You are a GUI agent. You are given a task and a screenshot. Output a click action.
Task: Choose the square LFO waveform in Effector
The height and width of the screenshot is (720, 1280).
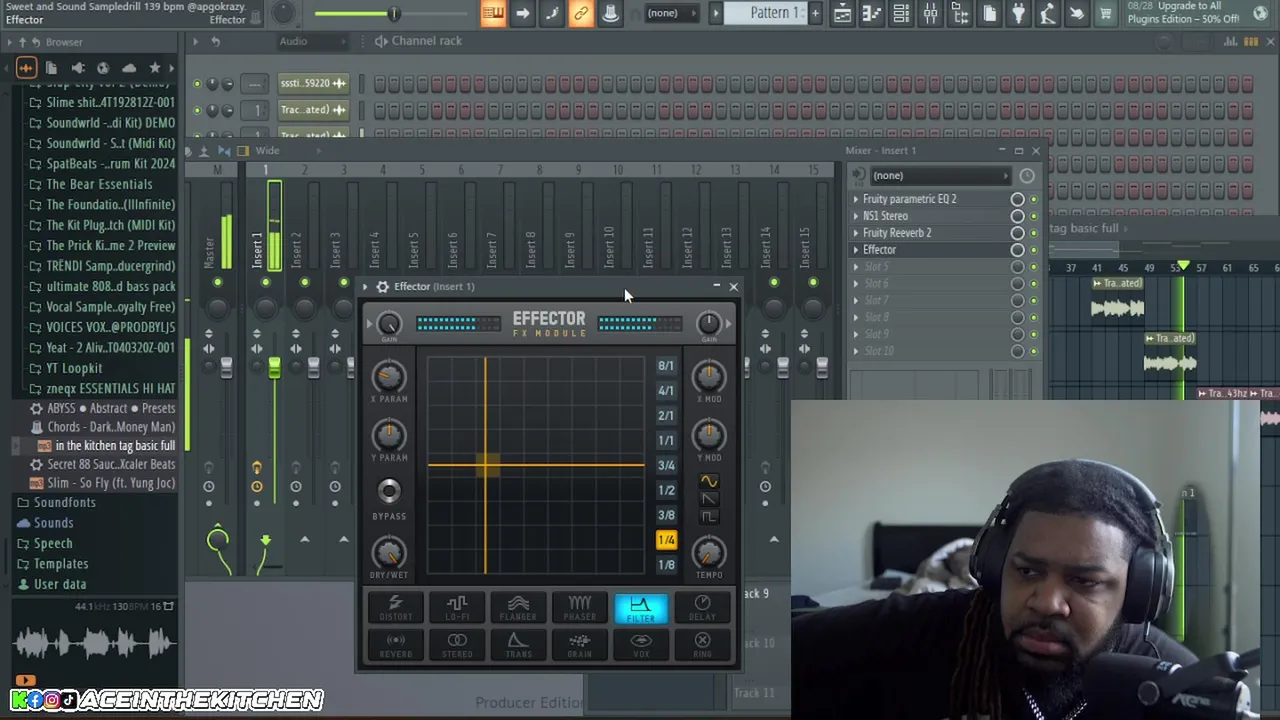pos(708,517)
